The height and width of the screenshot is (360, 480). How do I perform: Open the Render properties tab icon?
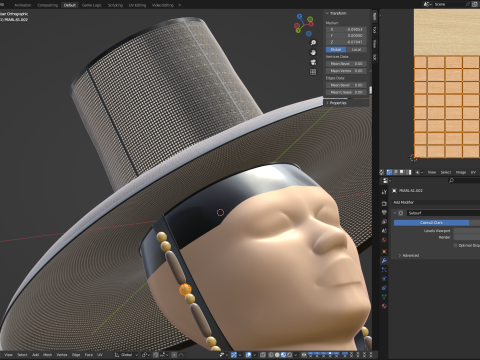point(384,203)
